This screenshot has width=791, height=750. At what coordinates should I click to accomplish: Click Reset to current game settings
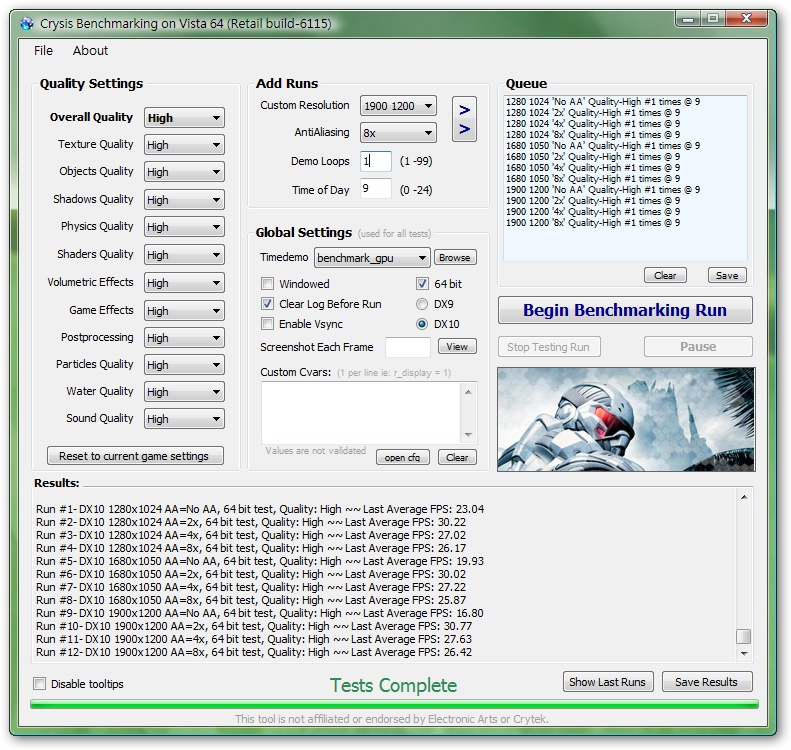(x=135, y=456)
